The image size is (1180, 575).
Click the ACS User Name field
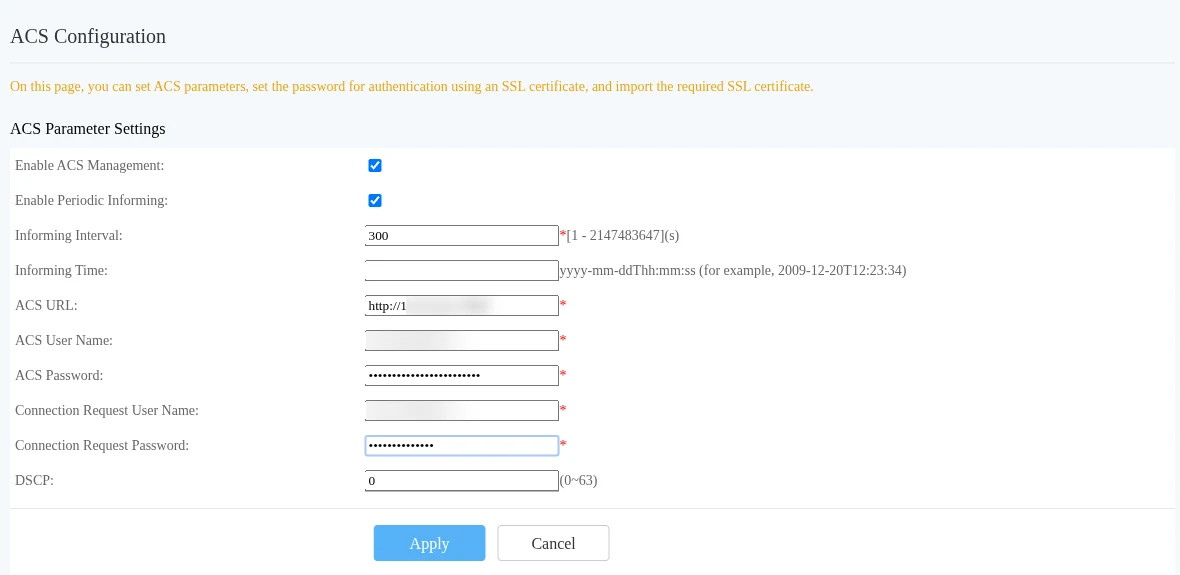461,340
